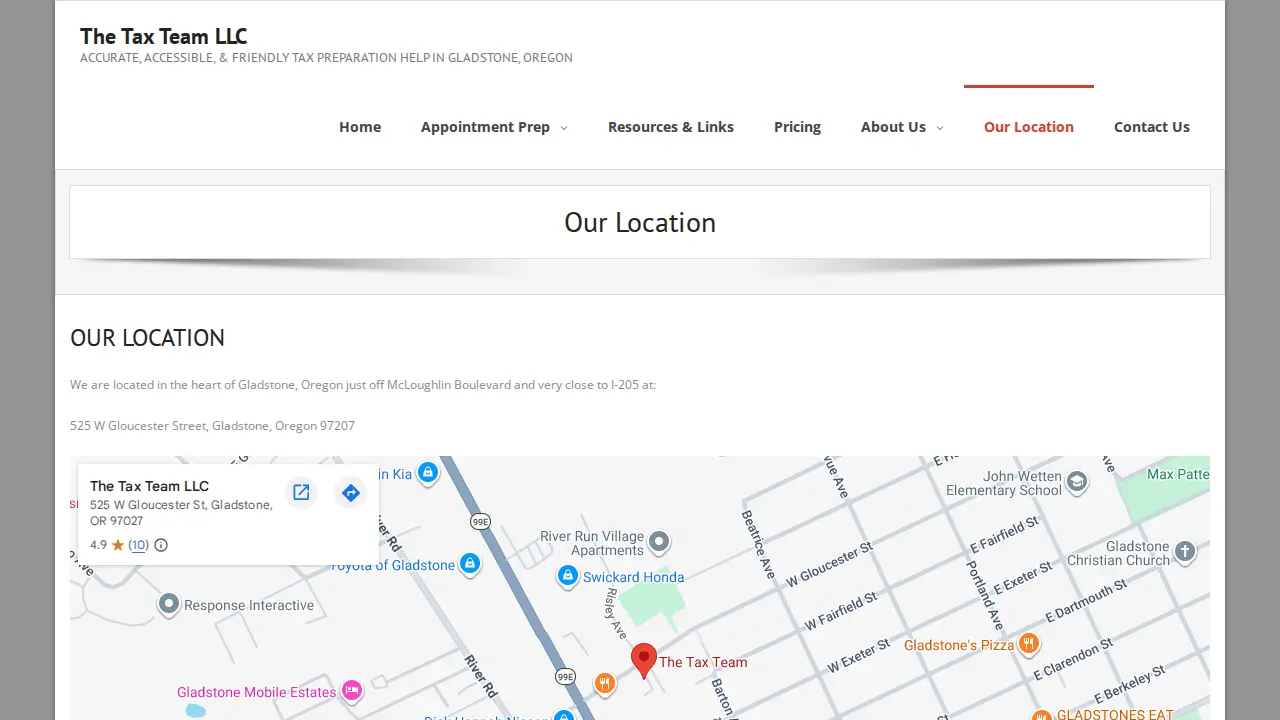Open the 10 reviews link
This screenshot has width=1280, height=720.
pos(138,545)
